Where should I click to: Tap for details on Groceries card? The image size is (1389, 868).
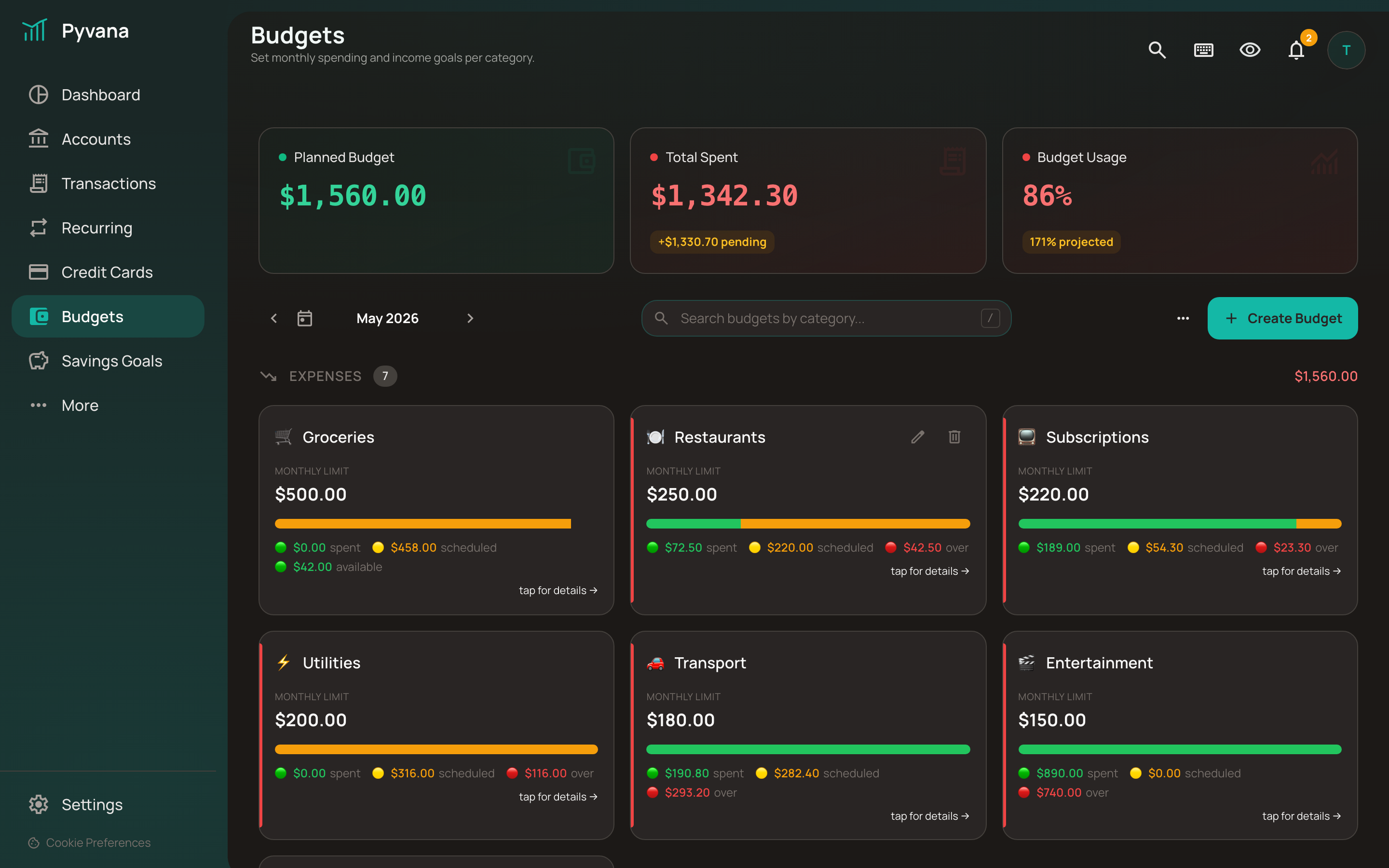pos(558,590)
